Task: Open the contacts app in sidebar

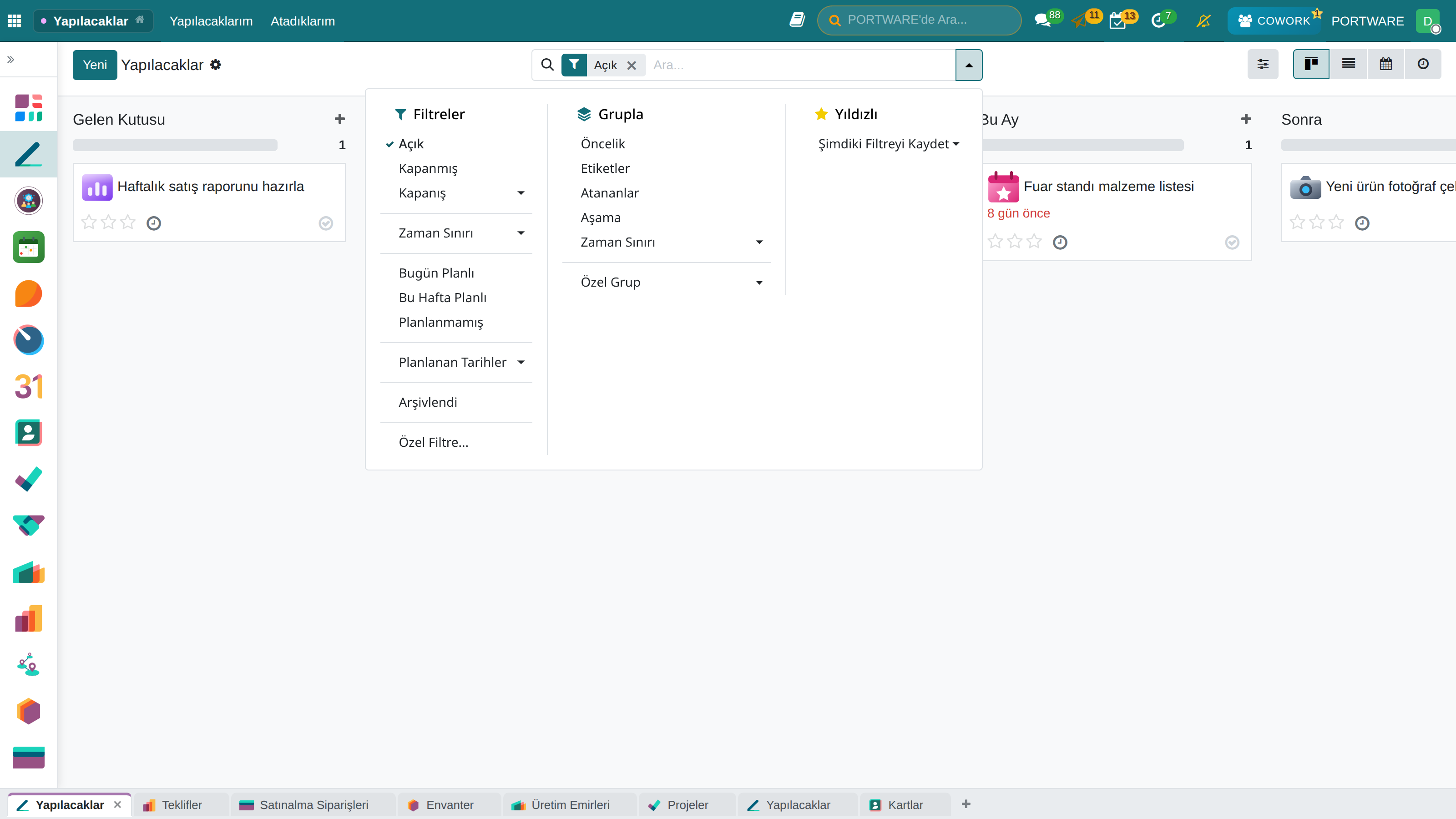Action: [x=28, y=433]
